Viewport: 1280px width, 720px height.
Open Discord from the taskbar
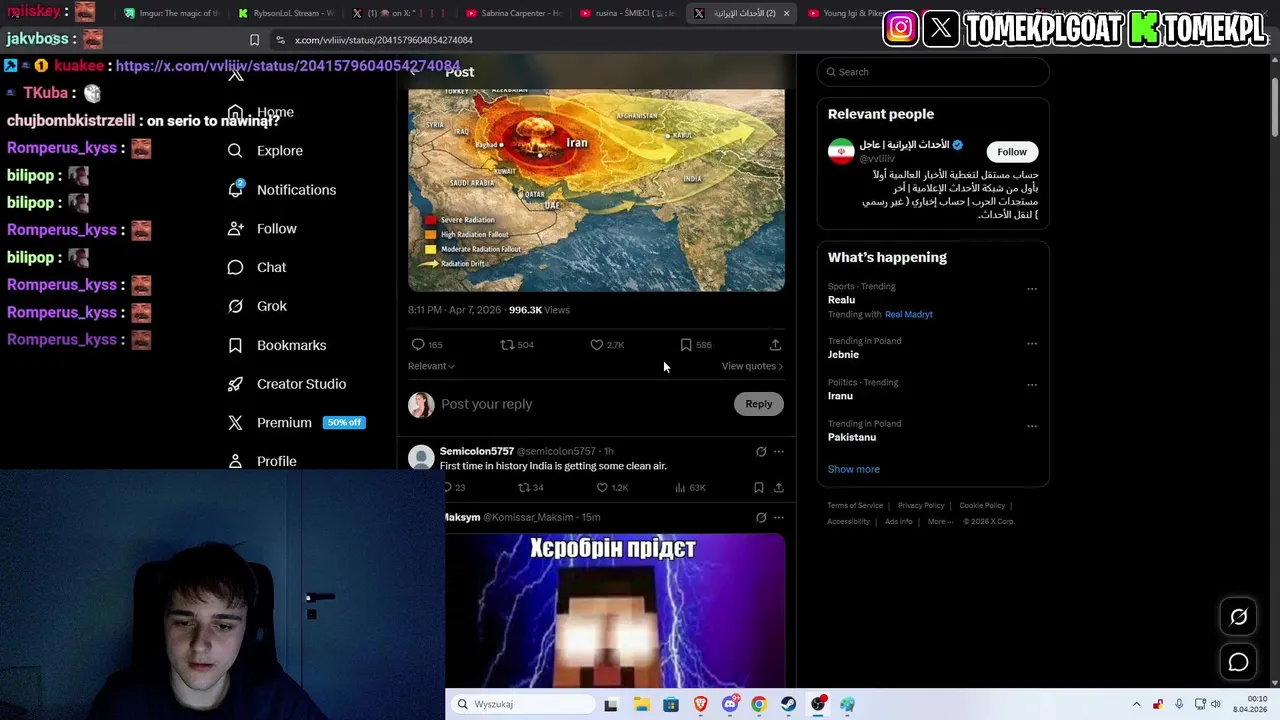tap(730, 704)
